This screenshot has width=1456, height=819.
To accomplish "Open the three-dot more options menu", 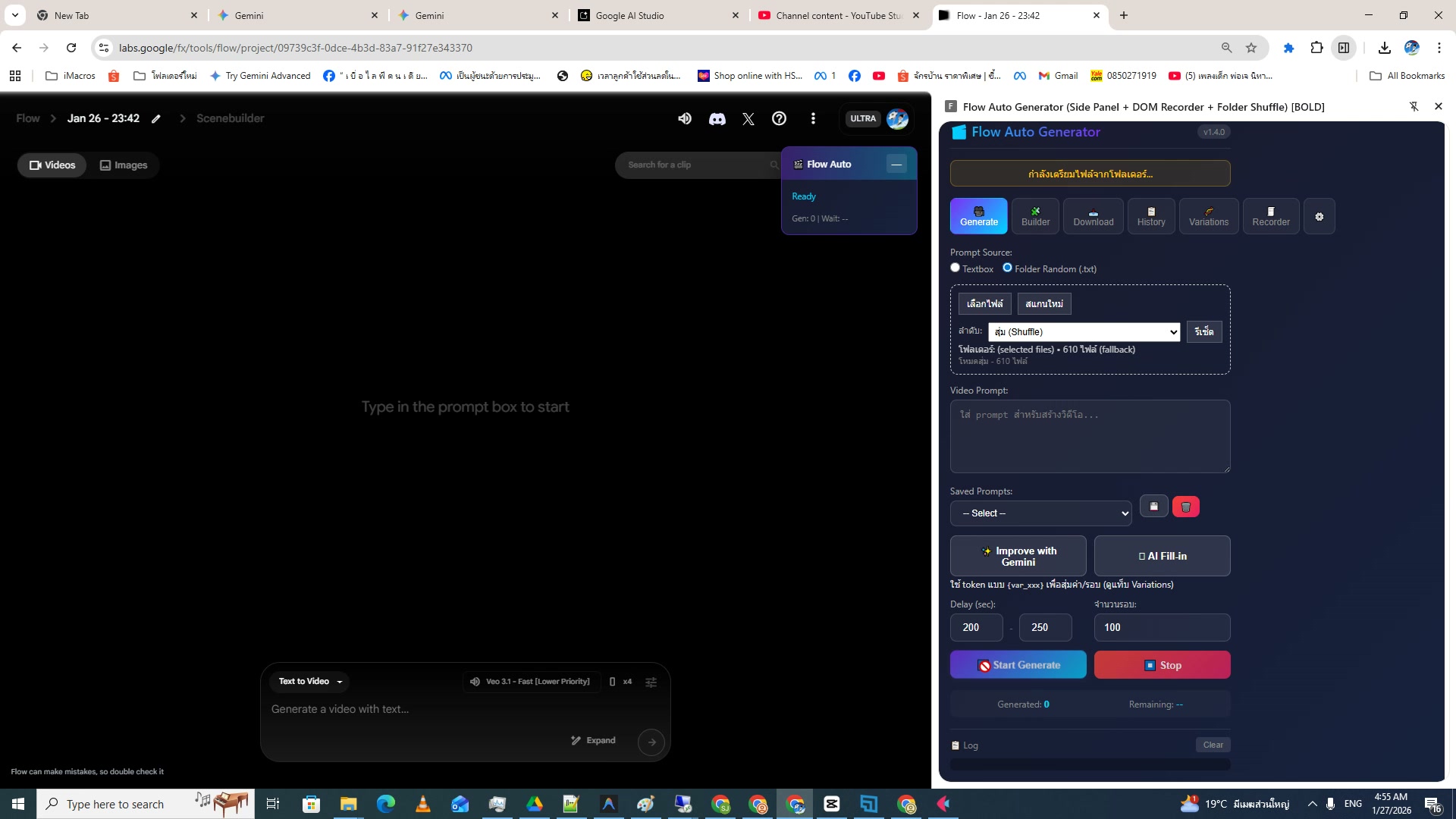I will coord(813,118).
